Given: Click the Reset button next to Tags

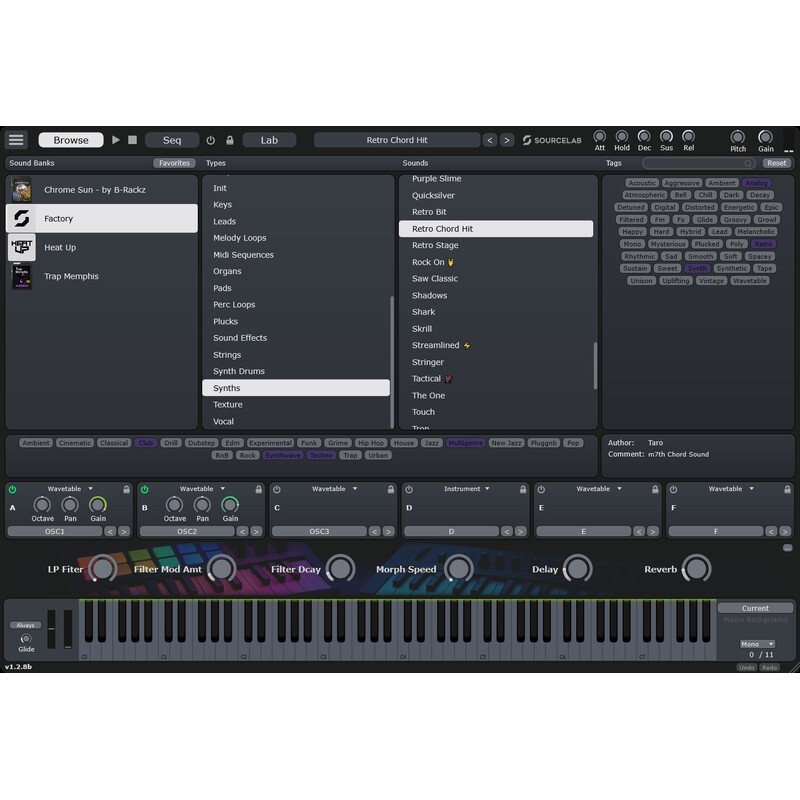Looking at the screenshot, I should point(777,163).
